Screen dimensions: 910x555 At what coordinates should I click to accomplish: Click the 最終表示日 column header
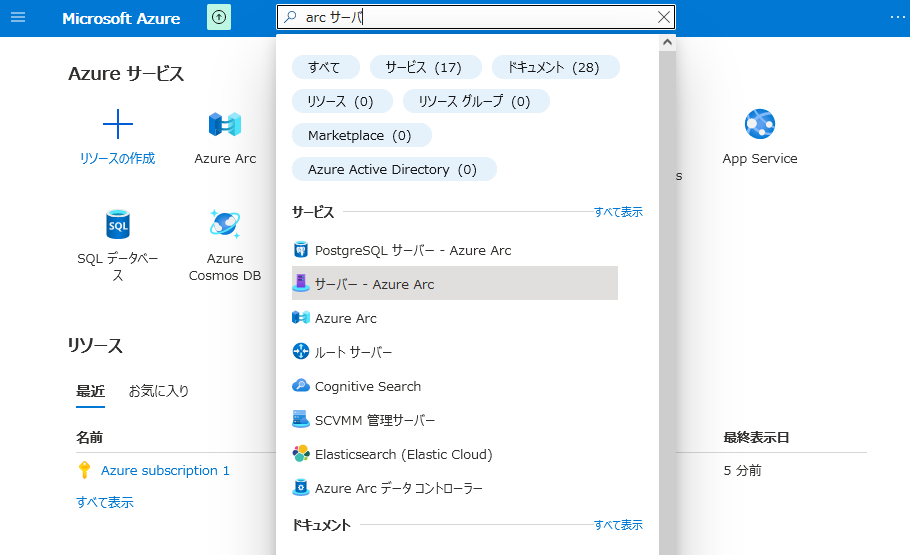tap(756, 437)
